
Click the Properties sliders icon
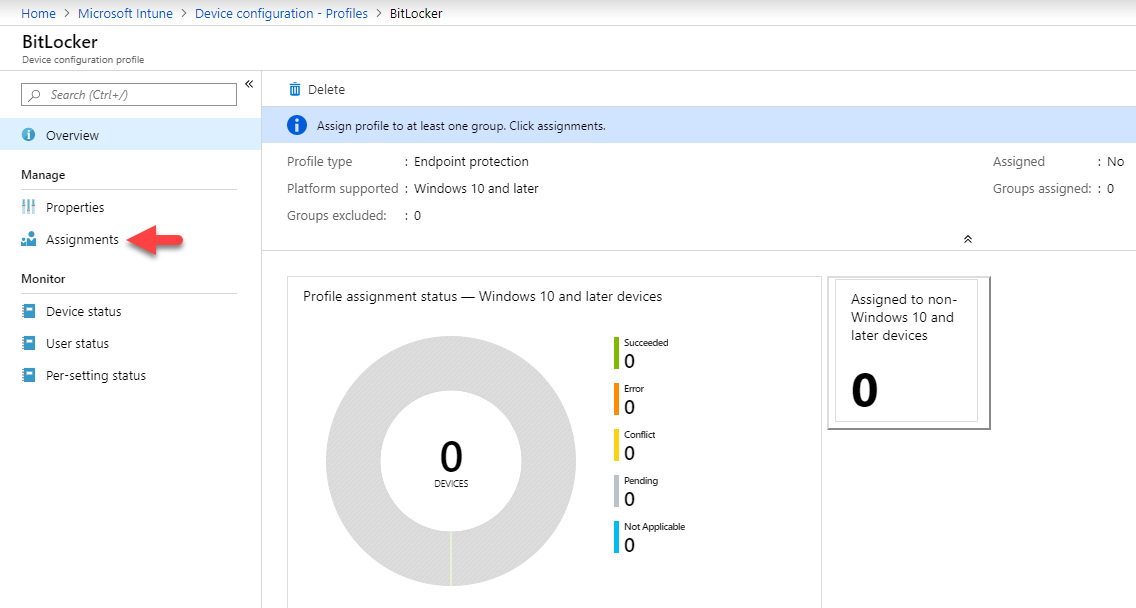[28, 207]
